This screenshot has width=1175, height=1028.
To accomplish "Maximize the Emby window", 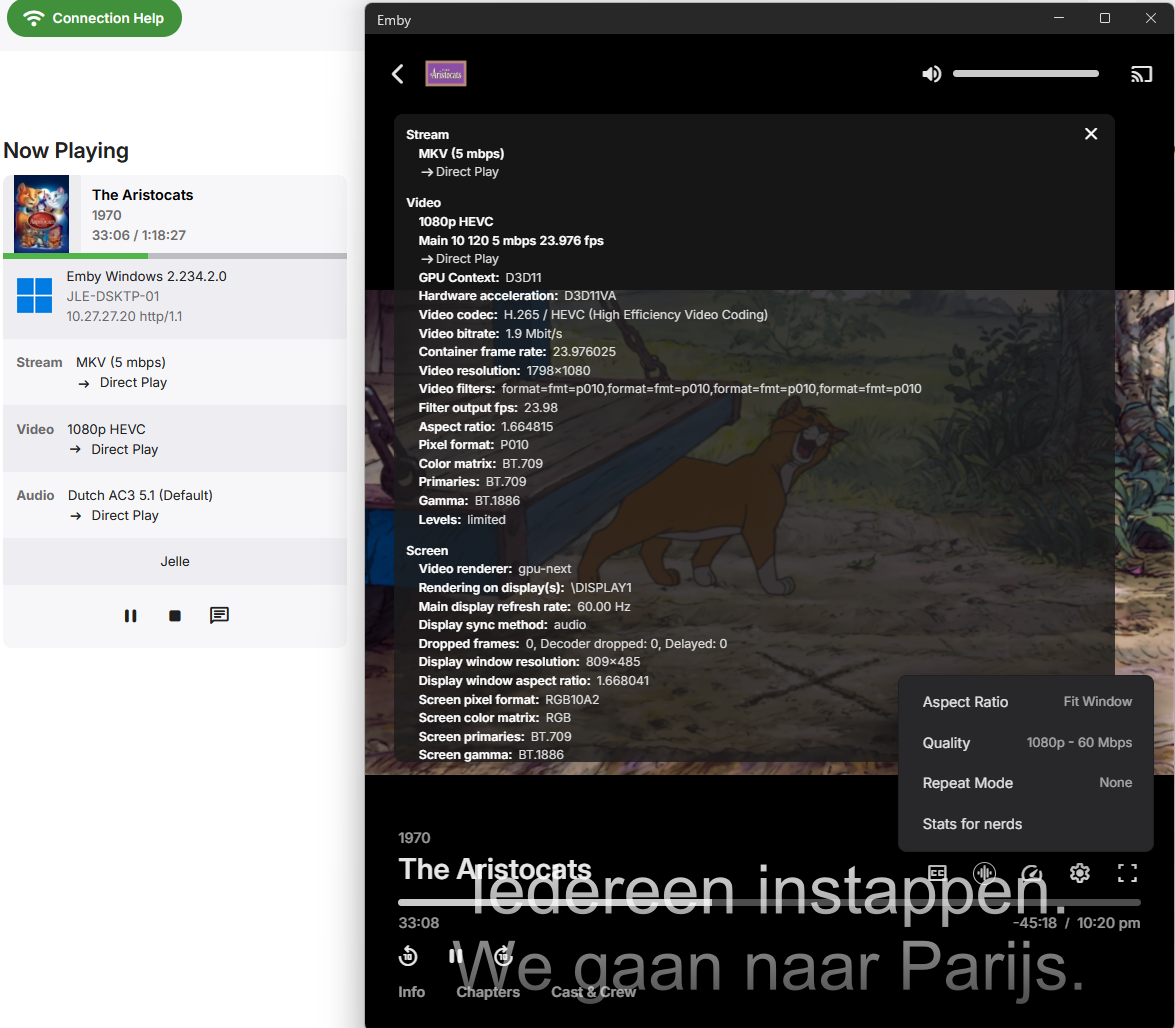I will point(1105,18).
